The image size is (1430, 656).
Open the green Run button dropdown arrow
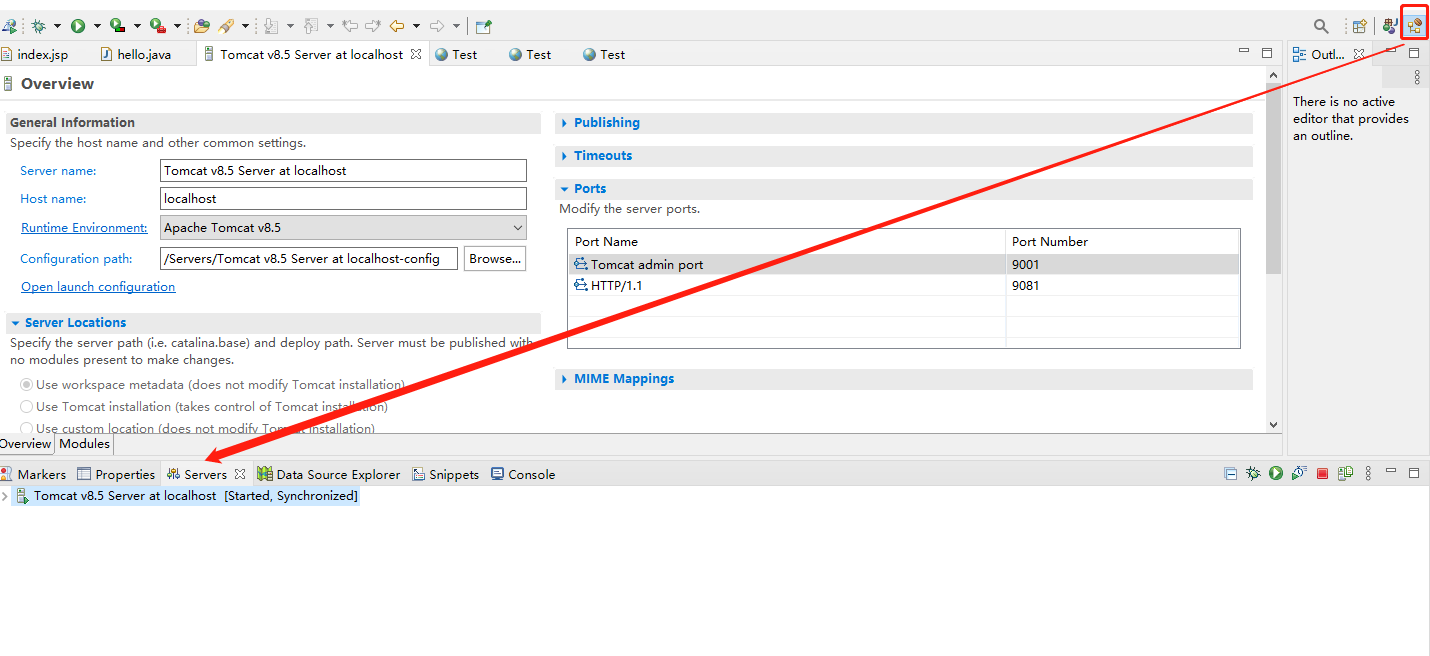[97, 26]
